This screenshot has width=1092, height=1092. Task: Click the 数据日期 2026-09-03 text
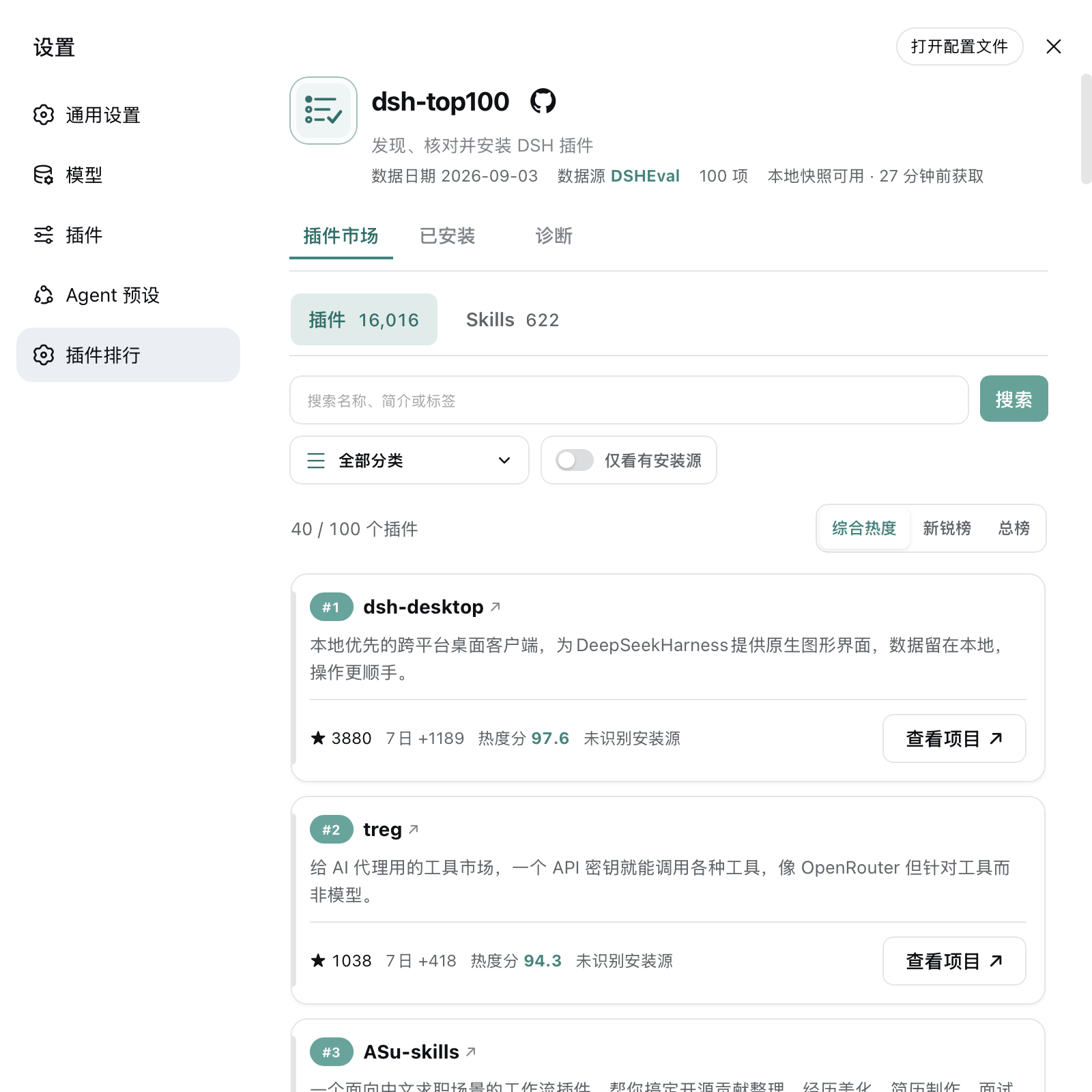[x=455, y=176]
